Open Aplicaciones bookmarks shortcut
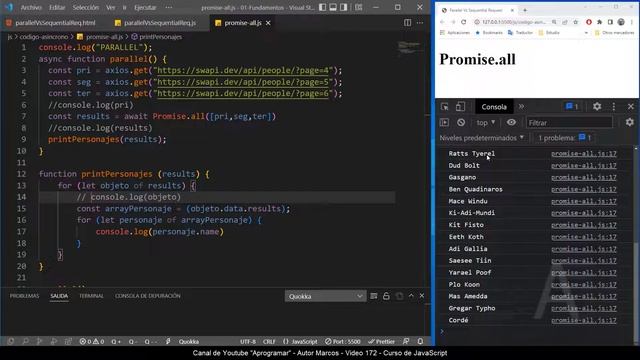The image size is (640, 360). 455,32
